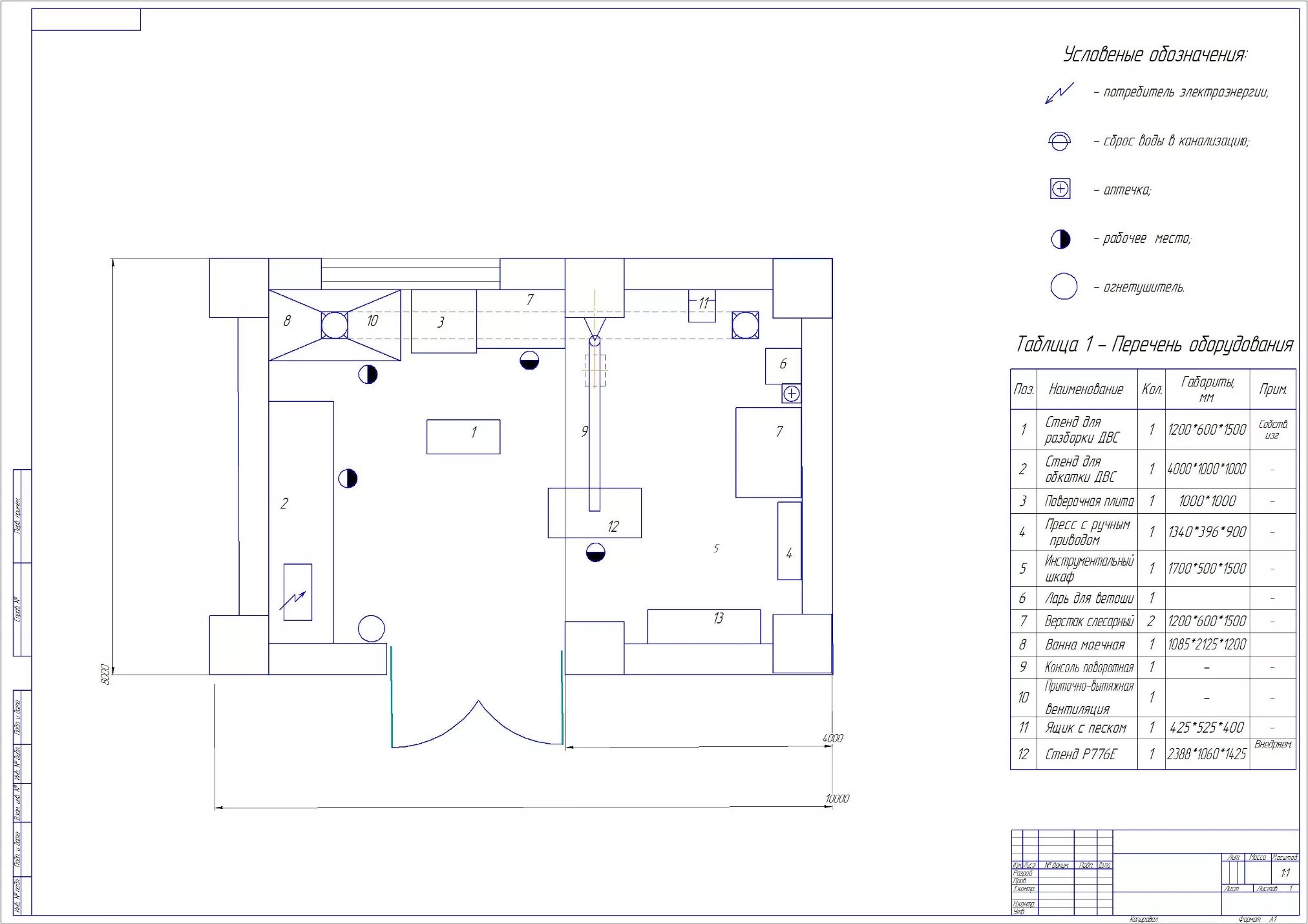Select the circle between items 8 and 10
The height and width of the screenshot is (924, 1308).
334,325
